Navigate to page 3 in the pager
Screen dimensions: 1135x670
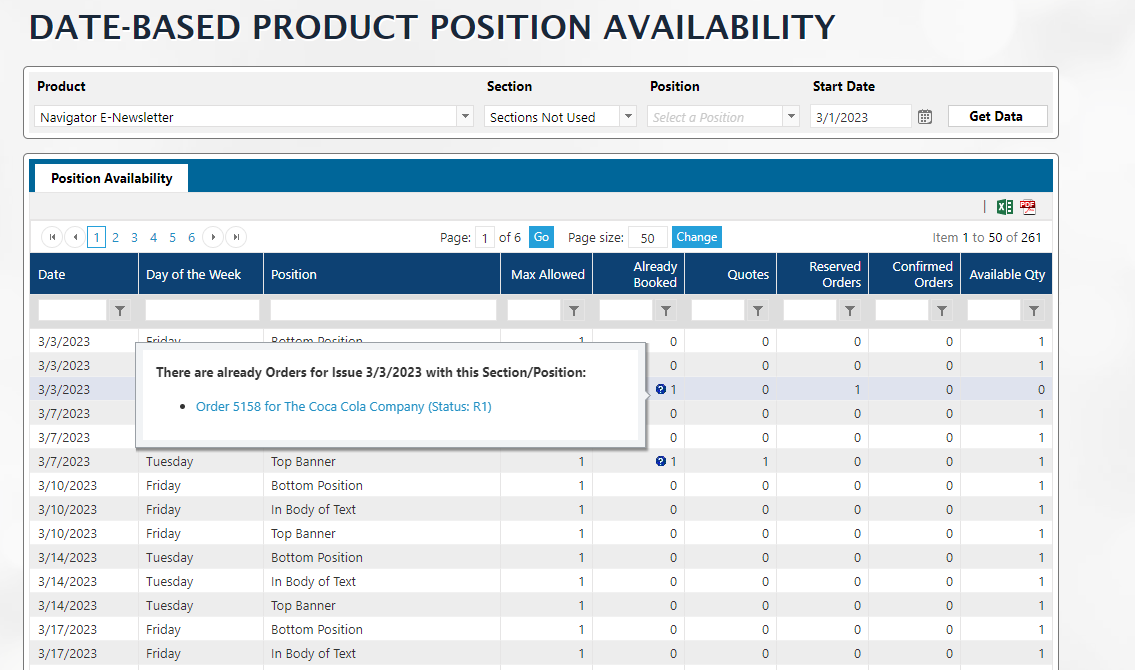coord(134,237)
